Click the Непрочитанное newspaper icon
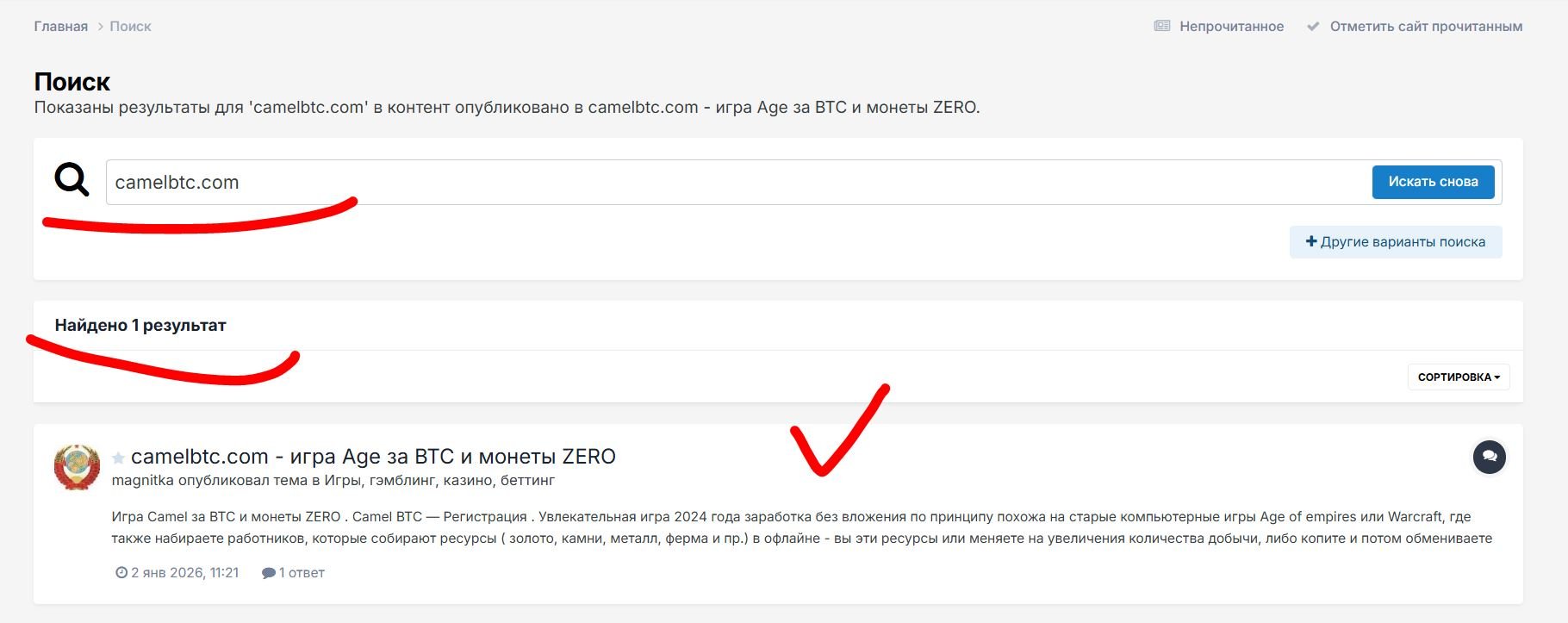The image size is (1568, 623). (x=1161, y=26)
